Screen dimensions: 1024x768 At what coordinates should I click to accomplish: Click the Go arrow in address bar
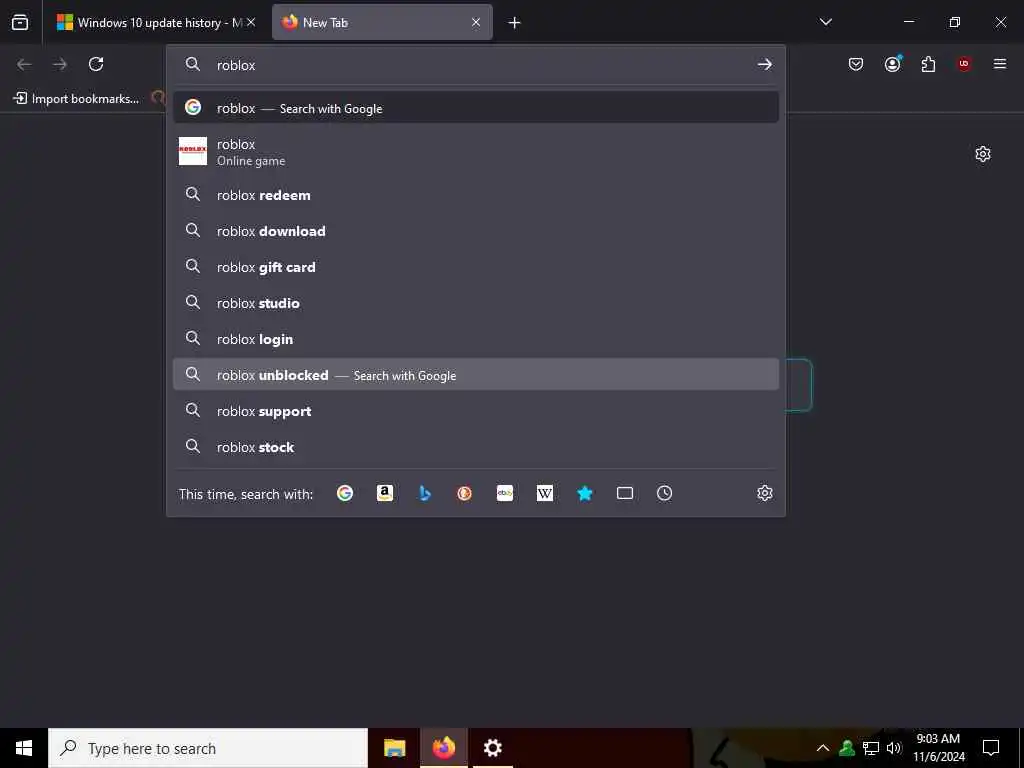765,64
